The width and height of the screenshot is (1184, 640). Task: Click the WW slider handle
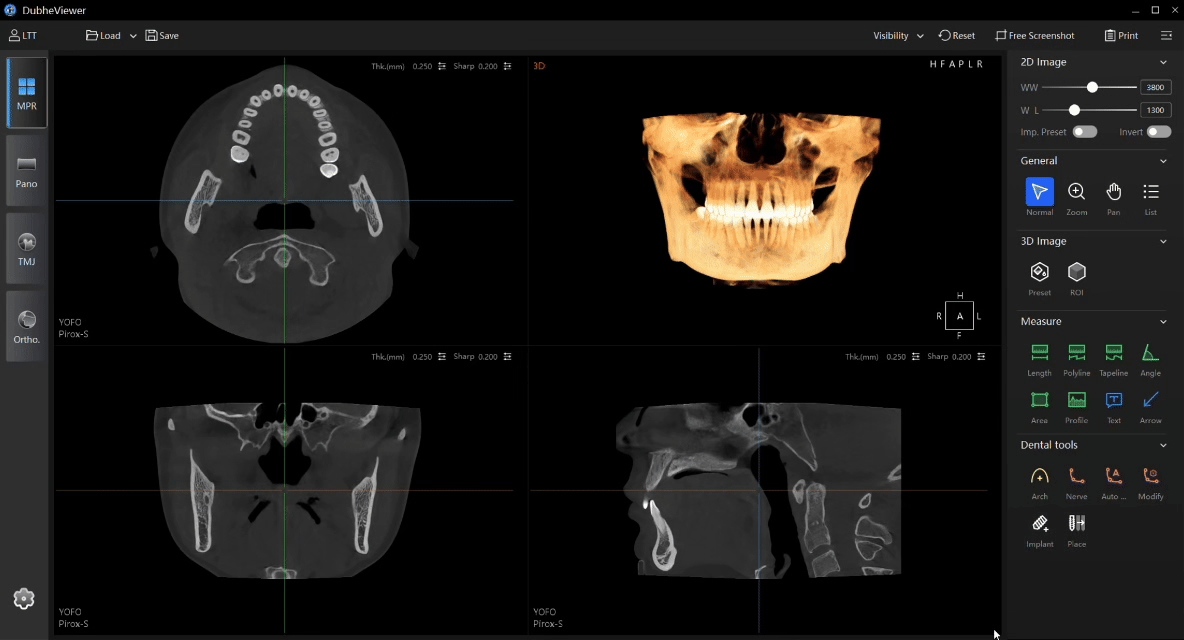click(1092, 88)
